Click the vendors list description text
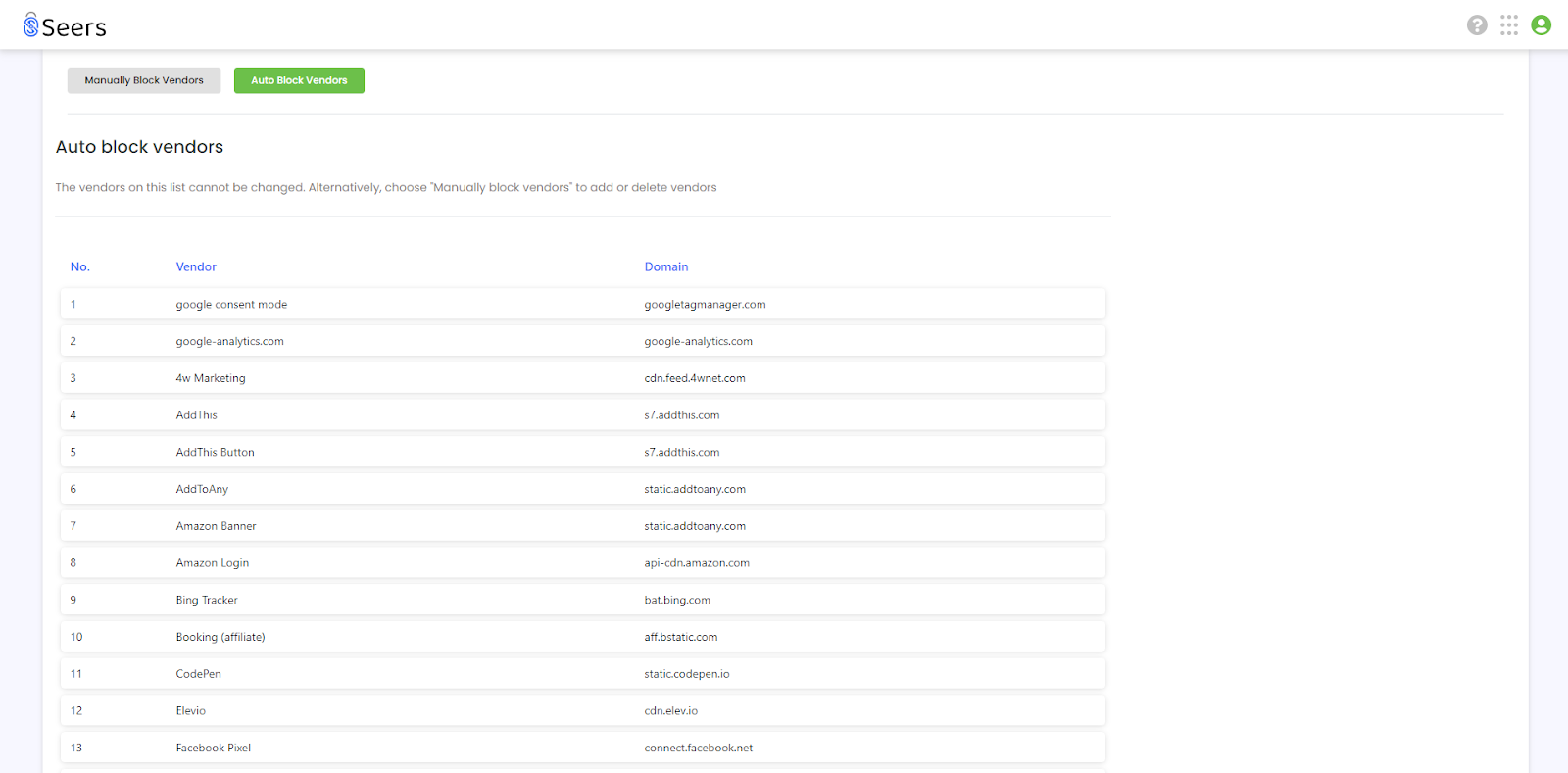Image resolution: width=1568 pixels, height=773 pixels. coord(386,187)
